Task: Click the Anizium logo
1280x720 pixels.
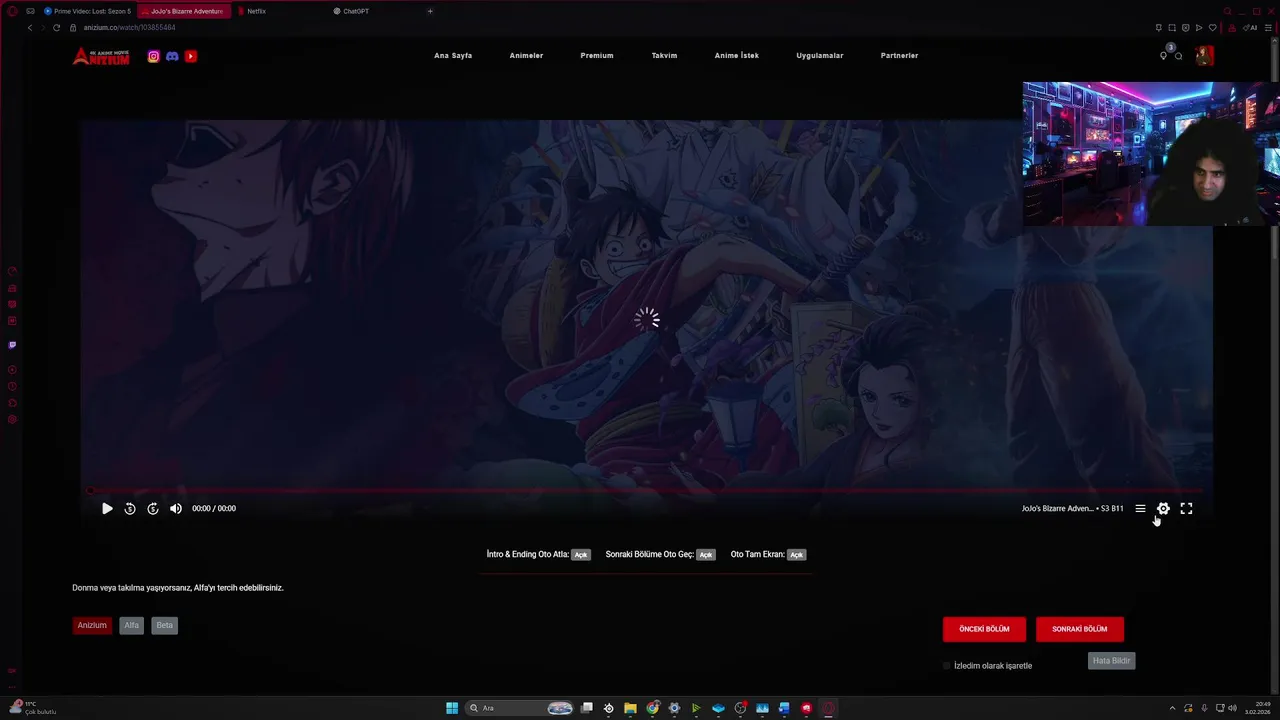Action: coord(101,56)
